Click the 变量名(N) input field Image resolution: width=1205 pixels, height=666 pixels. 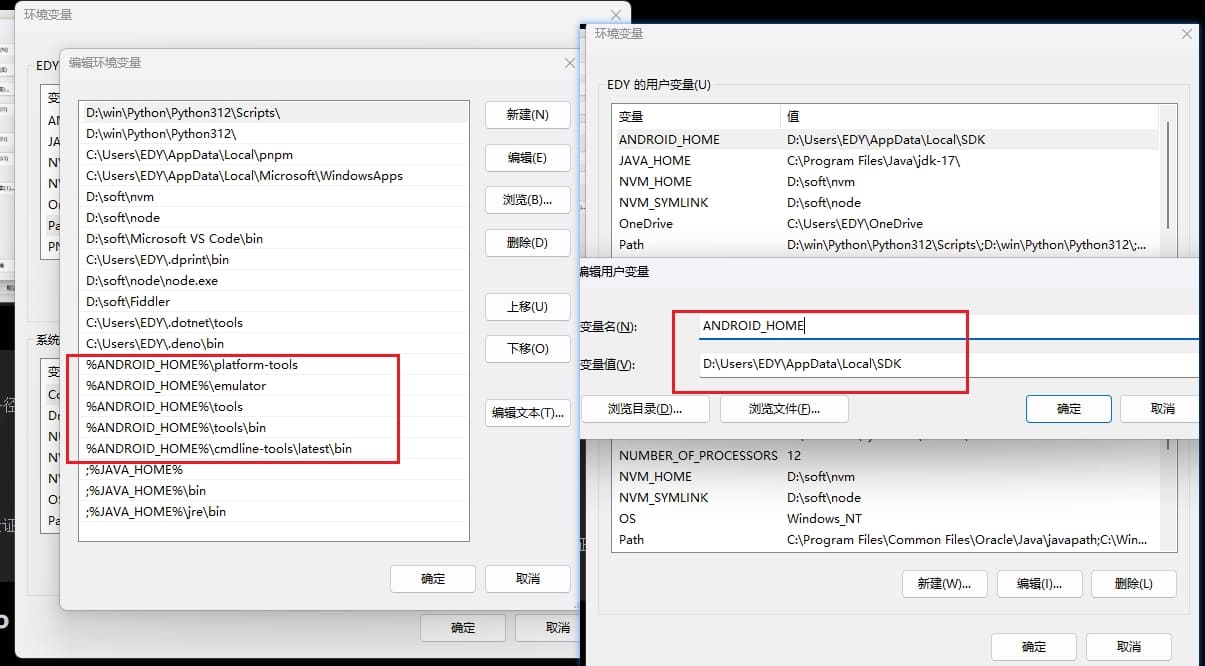pyautogui.click(x=950, y=326)
